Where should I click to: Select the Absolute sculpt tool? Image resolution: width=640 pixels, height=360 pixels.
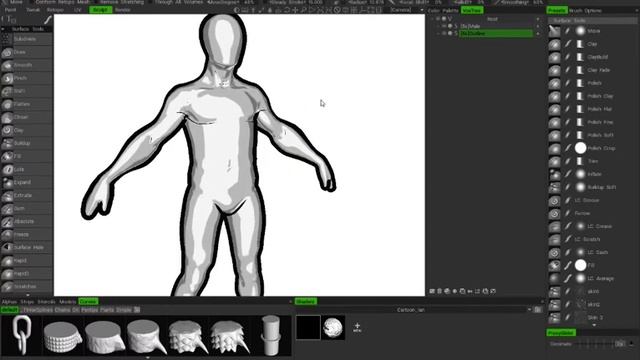(27, 222)
